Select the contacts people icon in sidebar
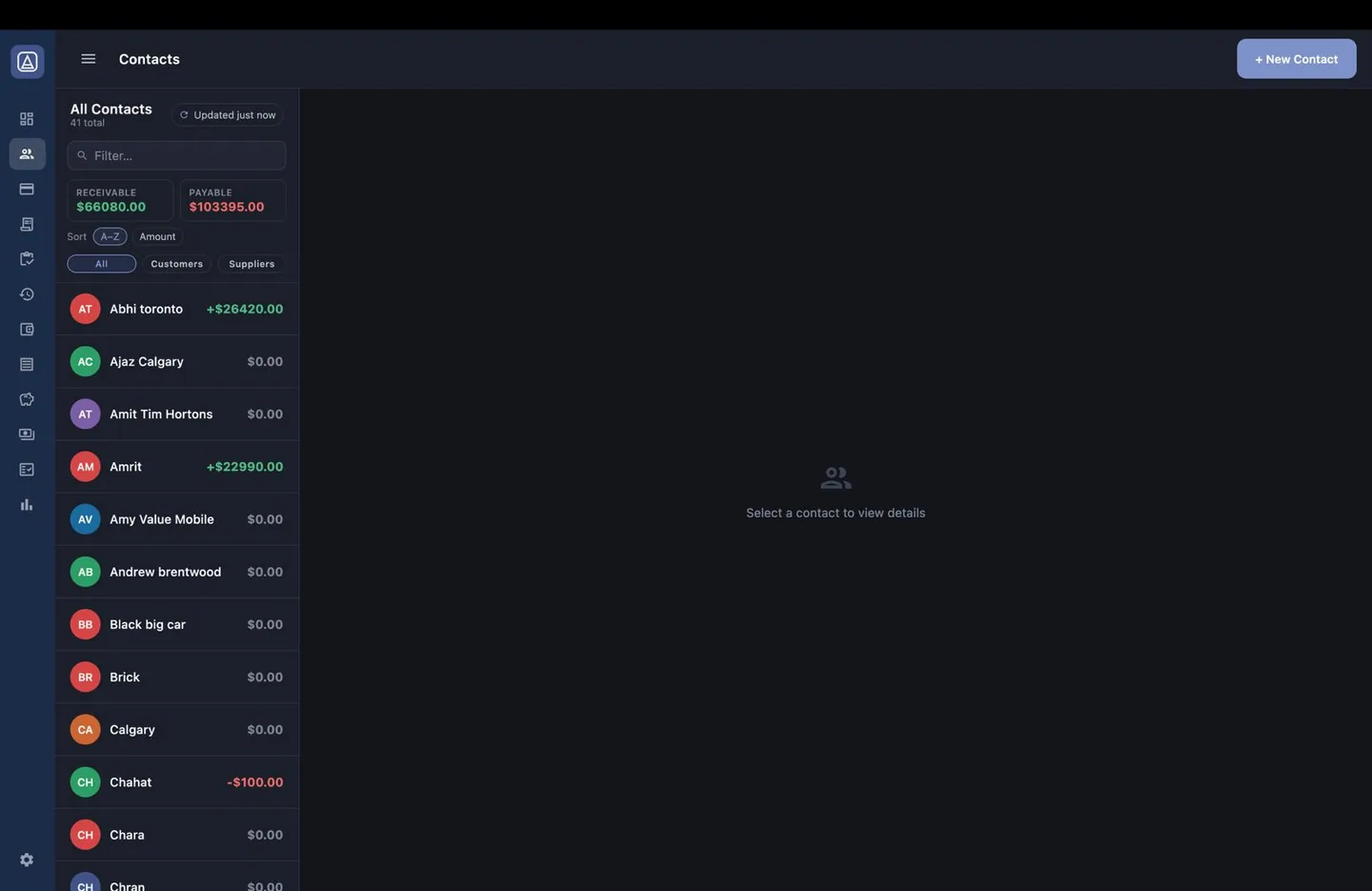This screenshot has height=891, width=1372. pyautogui.click(x=27, y=153)
